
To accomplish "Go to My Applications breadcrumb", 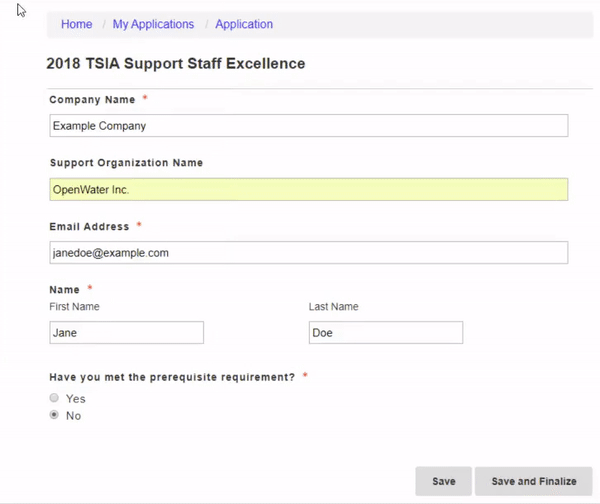I will point(153,24).
